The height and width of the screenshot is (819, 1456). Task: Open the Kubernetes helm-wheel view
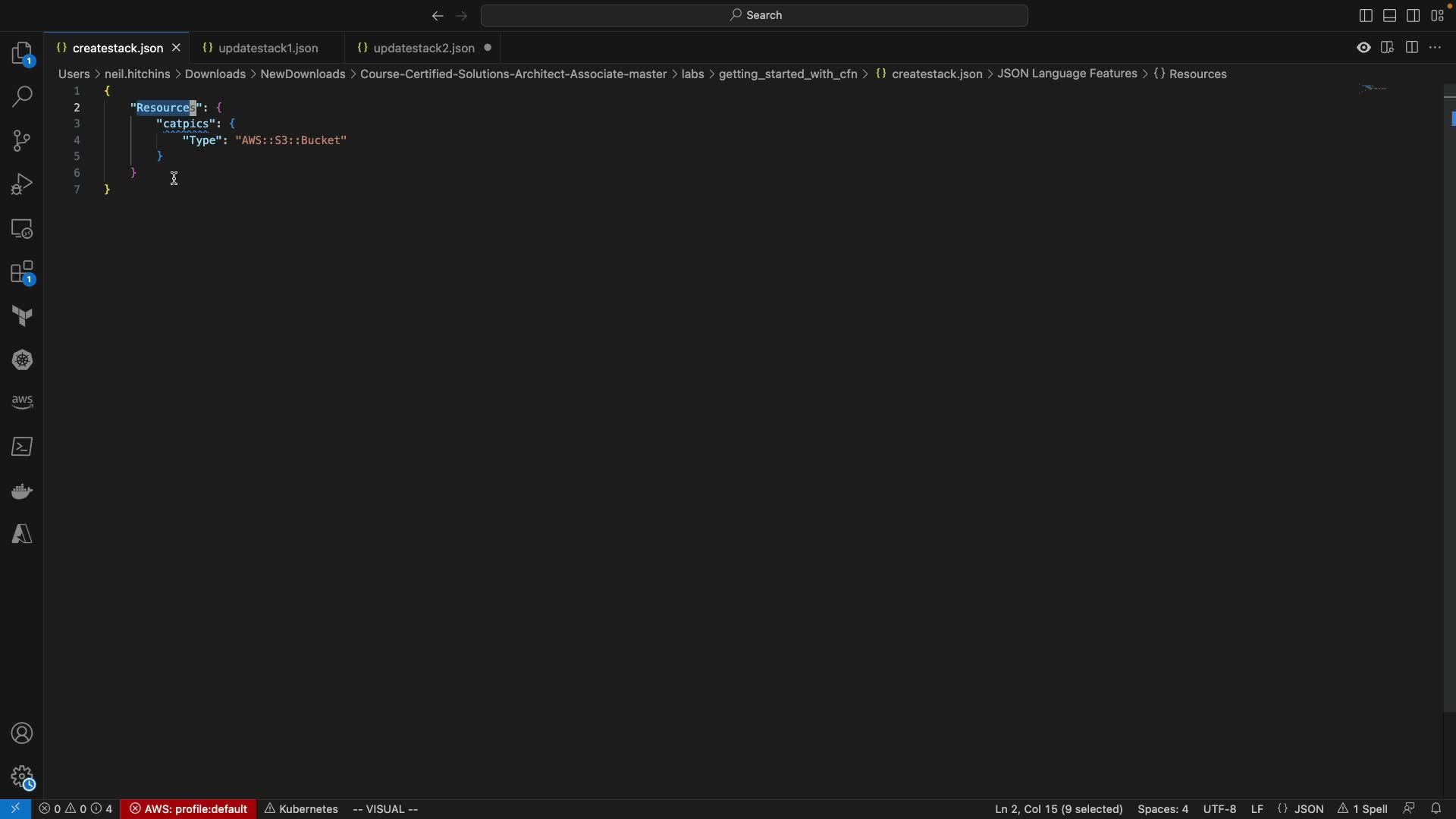coord(23,360)
